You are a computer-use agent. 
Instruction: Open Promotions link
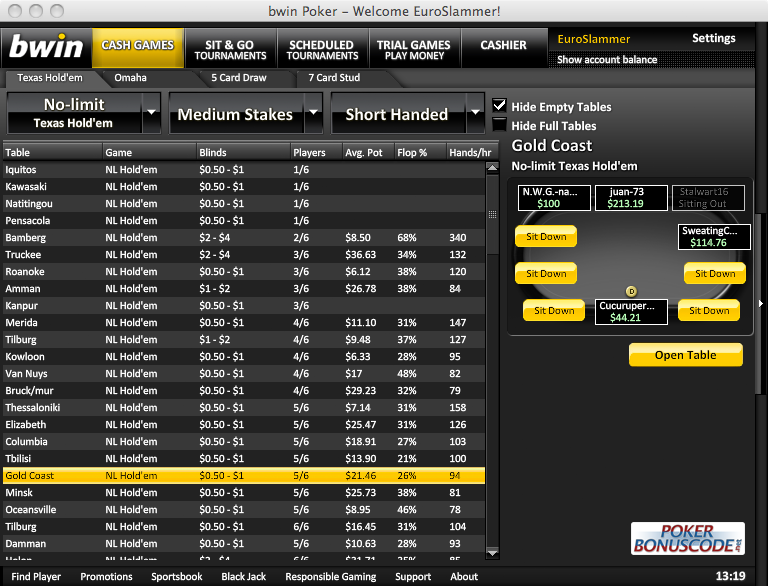pyautogui.click(x=106, y=577)
